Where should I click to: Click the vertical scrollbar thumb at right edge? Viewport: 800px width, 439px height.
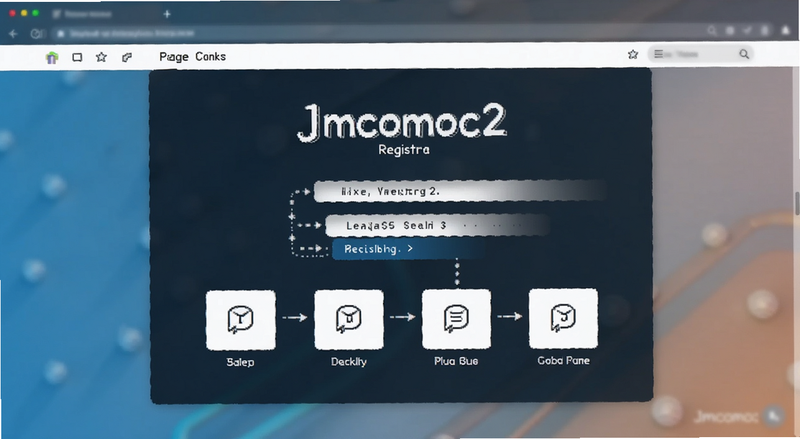pos(797,203)
